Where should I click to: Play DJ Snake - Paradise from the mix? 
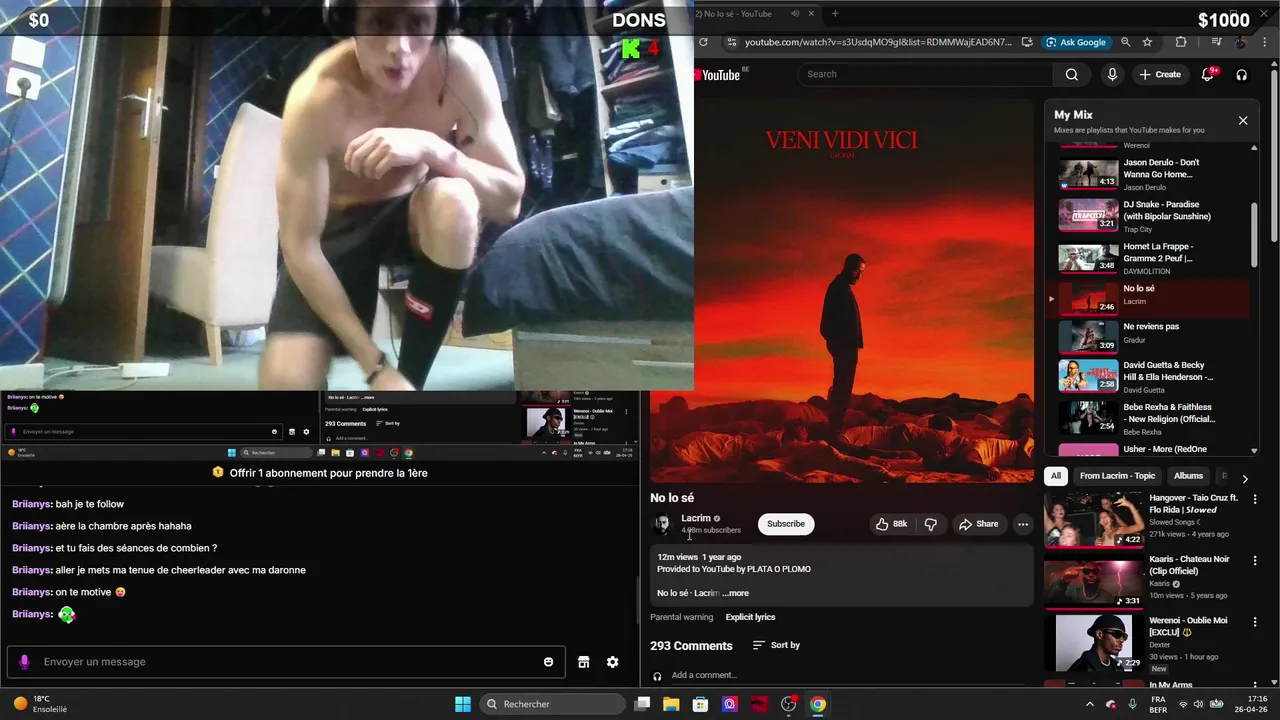point(1150,216)
